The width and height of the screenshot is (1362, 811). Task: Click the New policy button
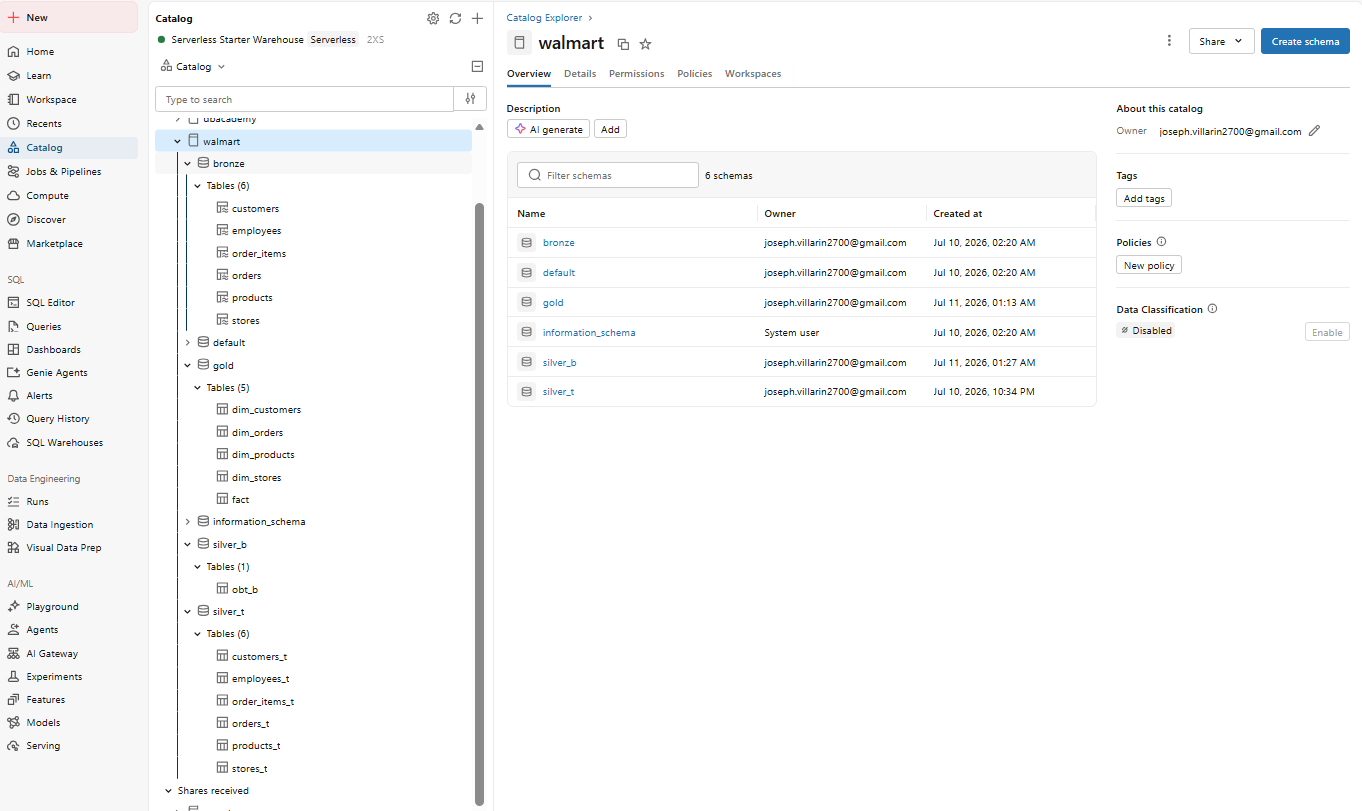(x=1149, y=265)
